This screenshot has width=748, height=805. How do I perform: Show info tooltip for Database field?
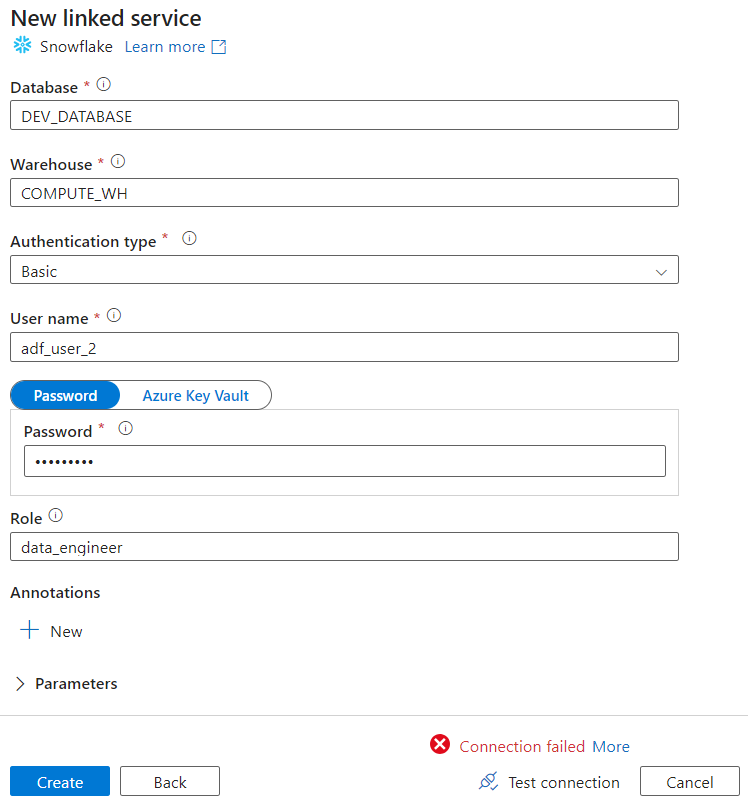click(x=104, y=84)
